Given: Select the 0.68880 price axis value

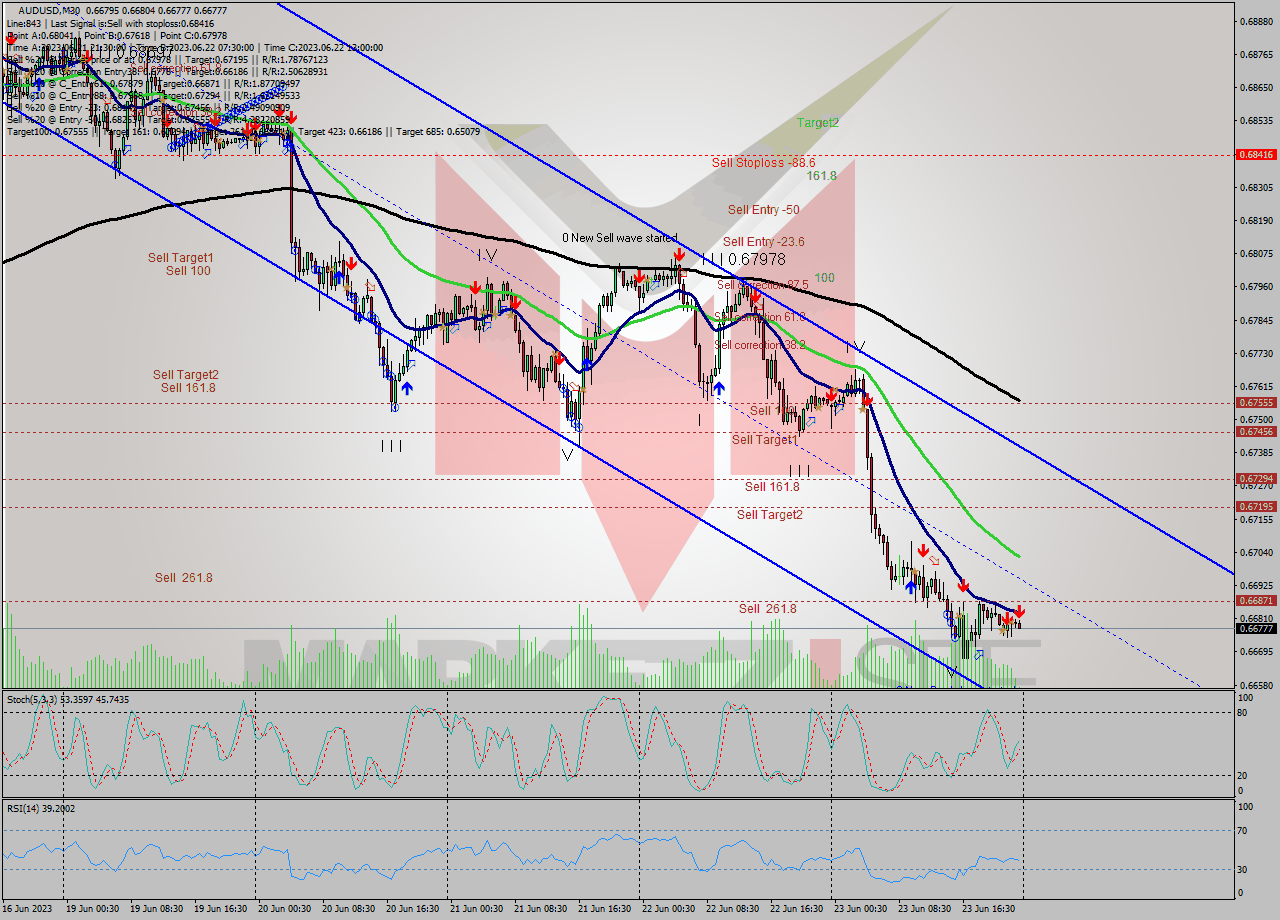Looking at the screenshot, I should point(1257,21).
